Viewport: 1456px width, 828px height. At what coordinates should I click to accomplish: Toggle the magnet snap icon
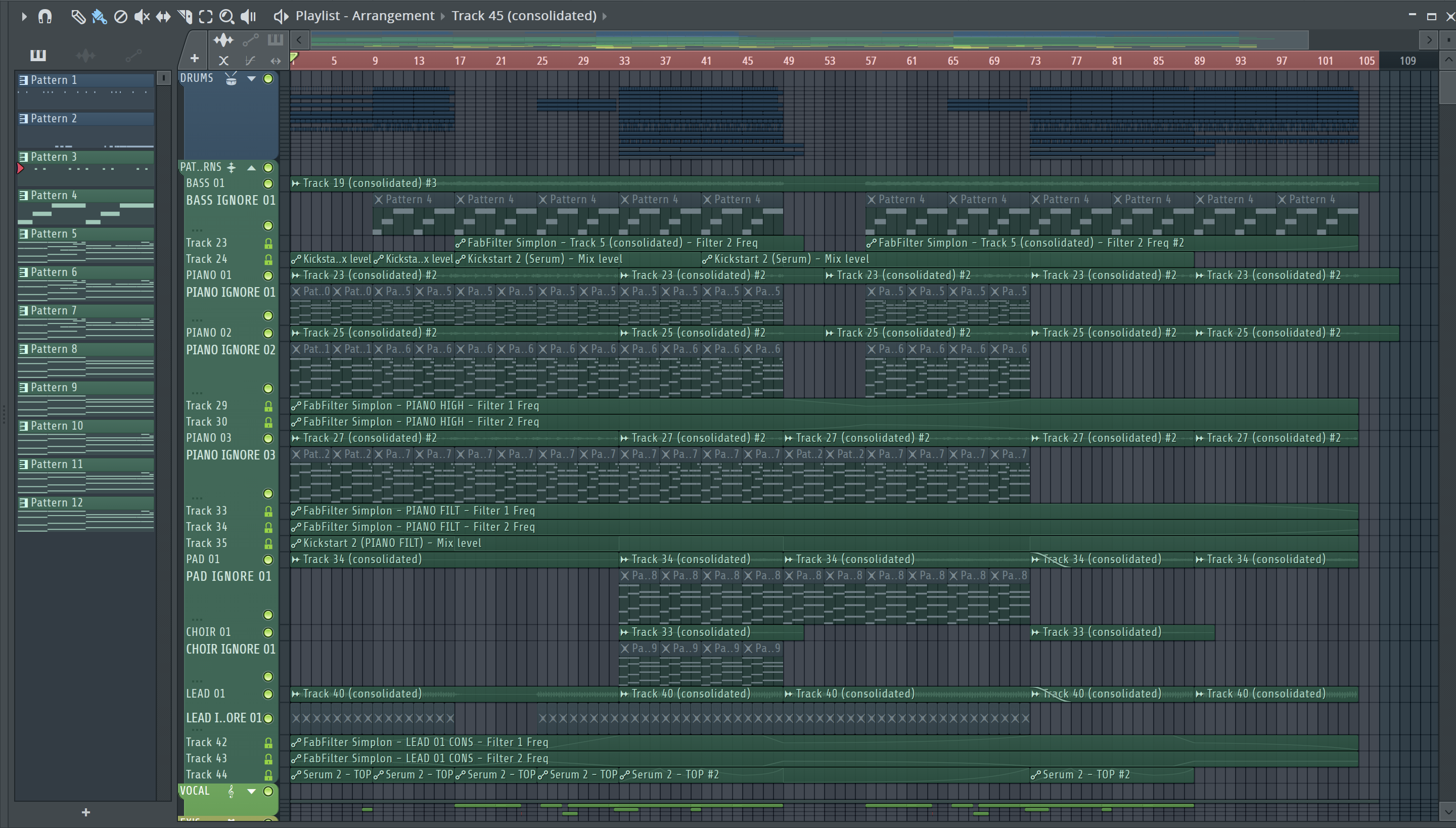pyautogui.click(x=45, y=17)
